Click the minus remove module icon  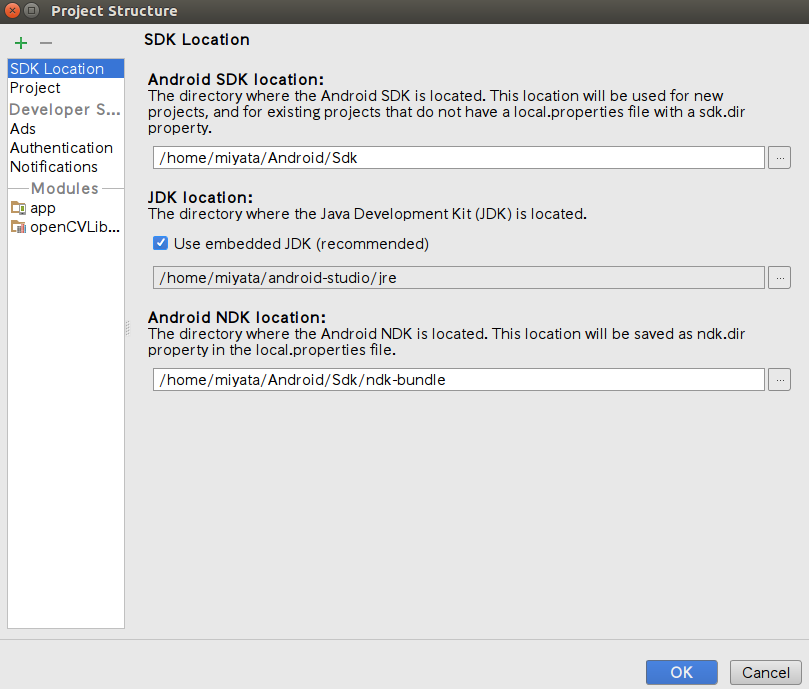[x=46, y=43]
